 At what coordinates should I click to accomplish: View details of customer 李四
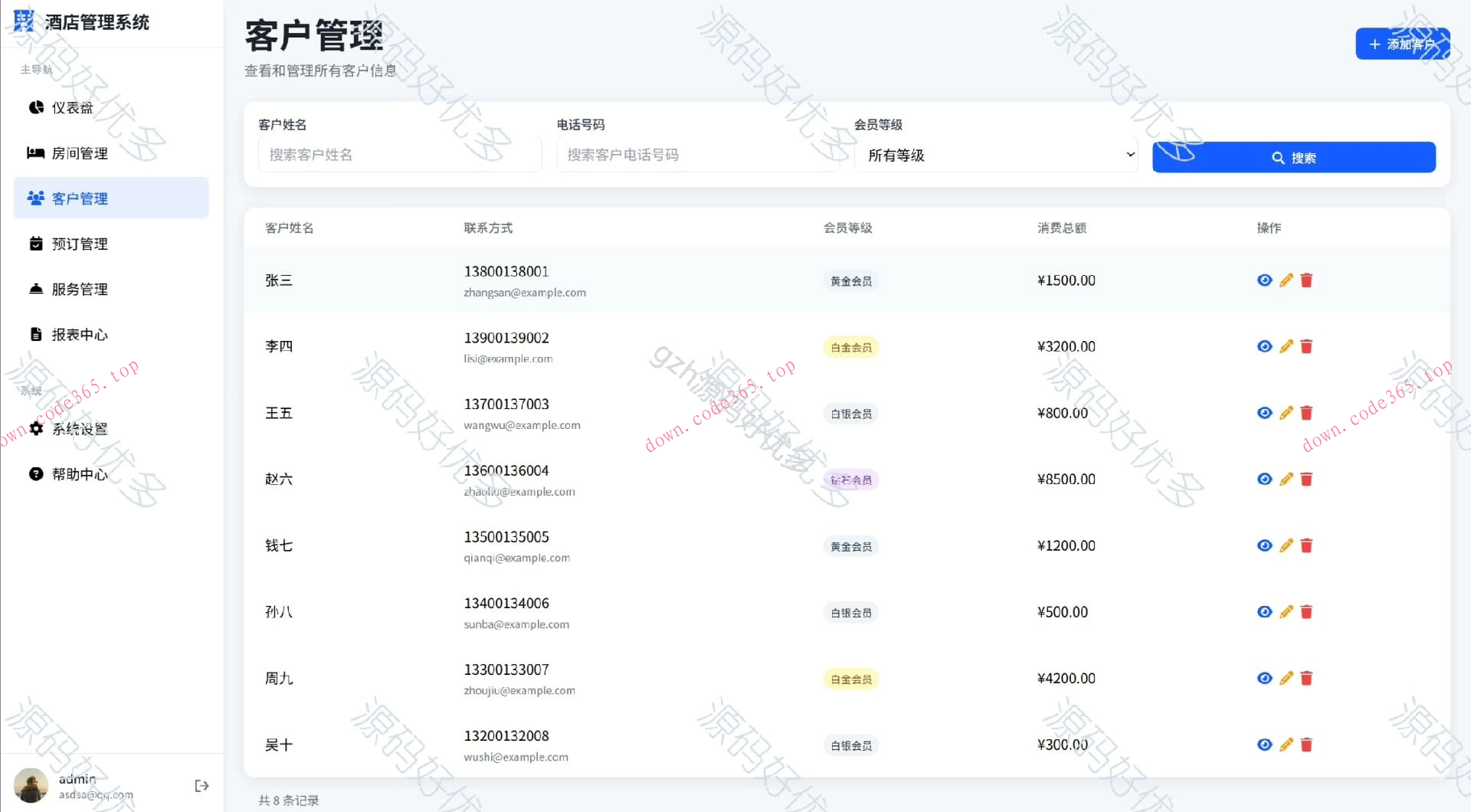pyautogui.click(x=1264, y=346)
